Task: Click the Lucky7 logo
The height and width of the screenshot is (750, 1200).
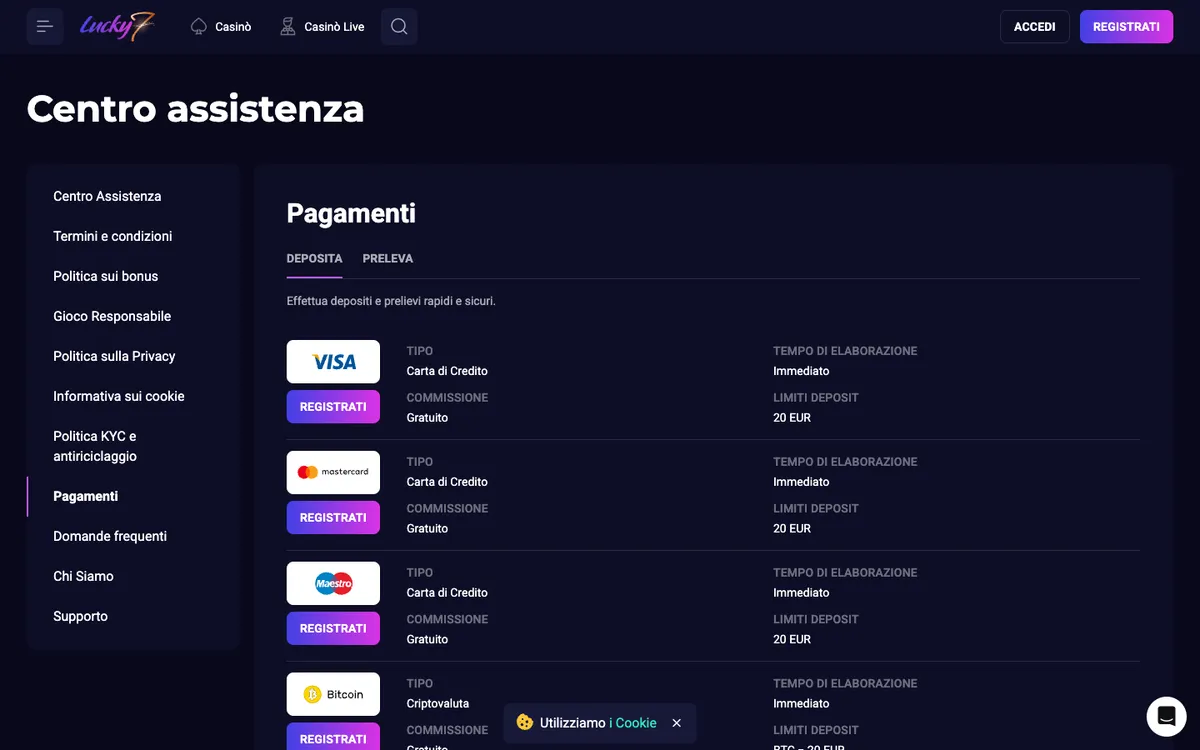Action: coord(117,26)
